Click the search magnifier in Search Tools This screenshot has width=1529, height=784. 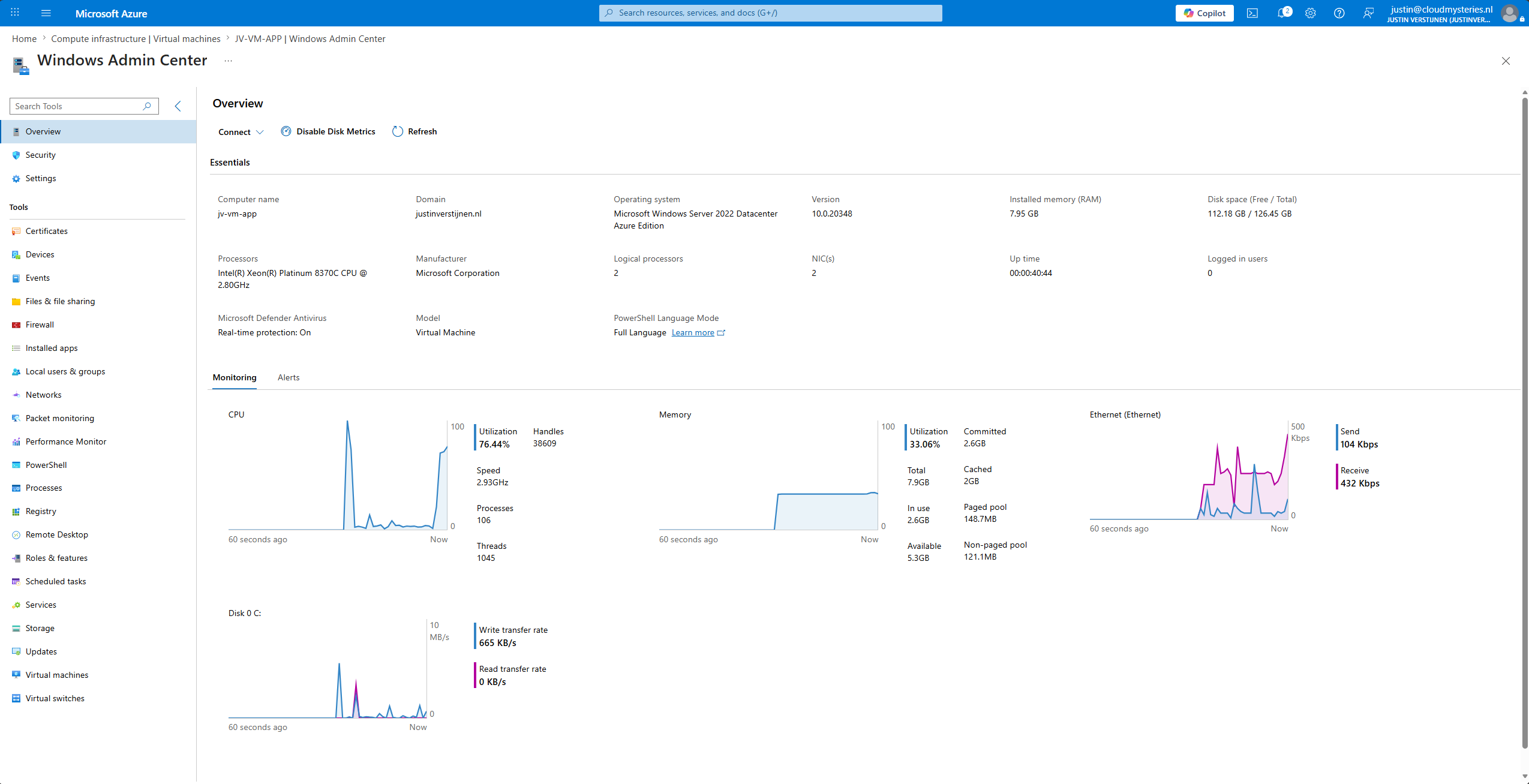pos(147,106)
